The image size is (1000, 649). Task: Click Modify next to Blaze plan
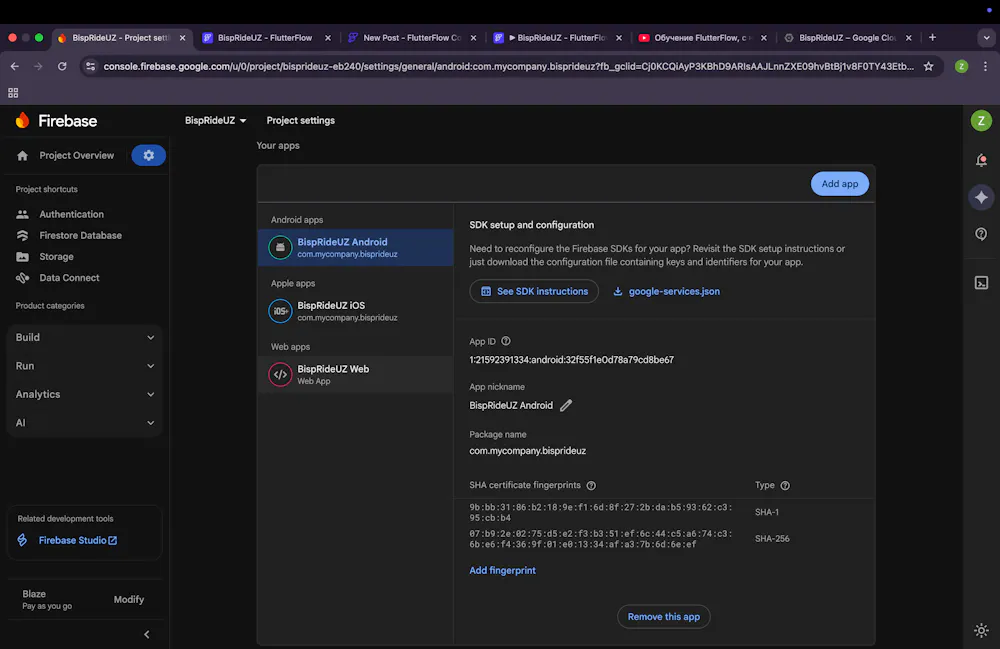tap(129, 599)
